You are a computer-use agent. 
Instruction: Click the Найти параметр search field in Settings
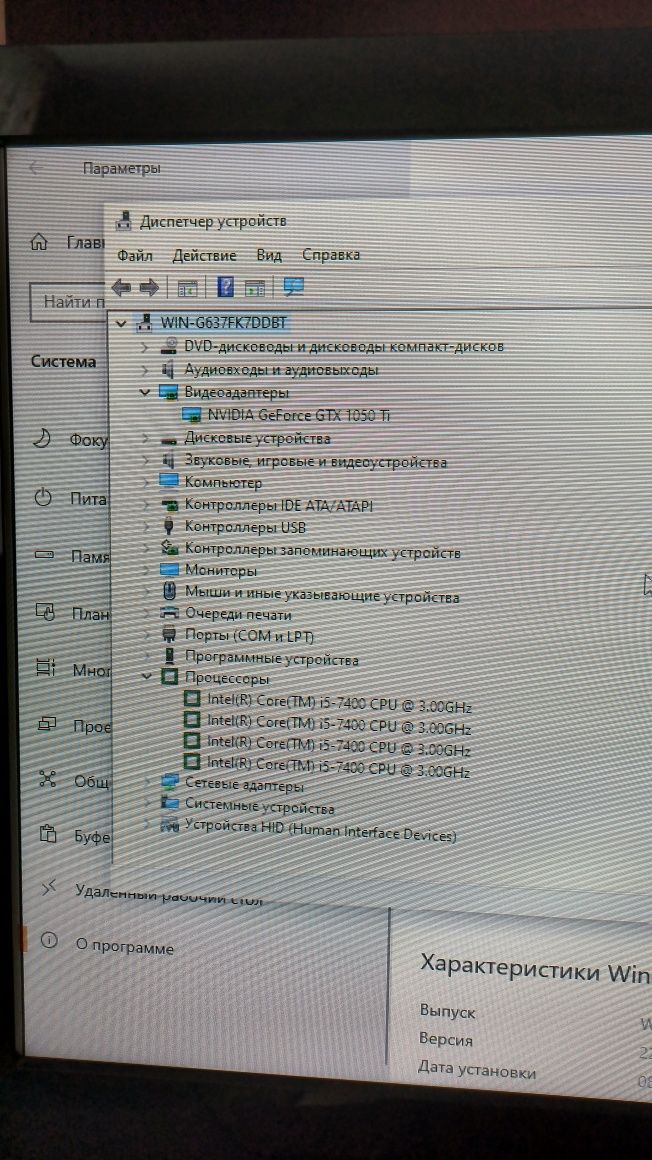68,303
